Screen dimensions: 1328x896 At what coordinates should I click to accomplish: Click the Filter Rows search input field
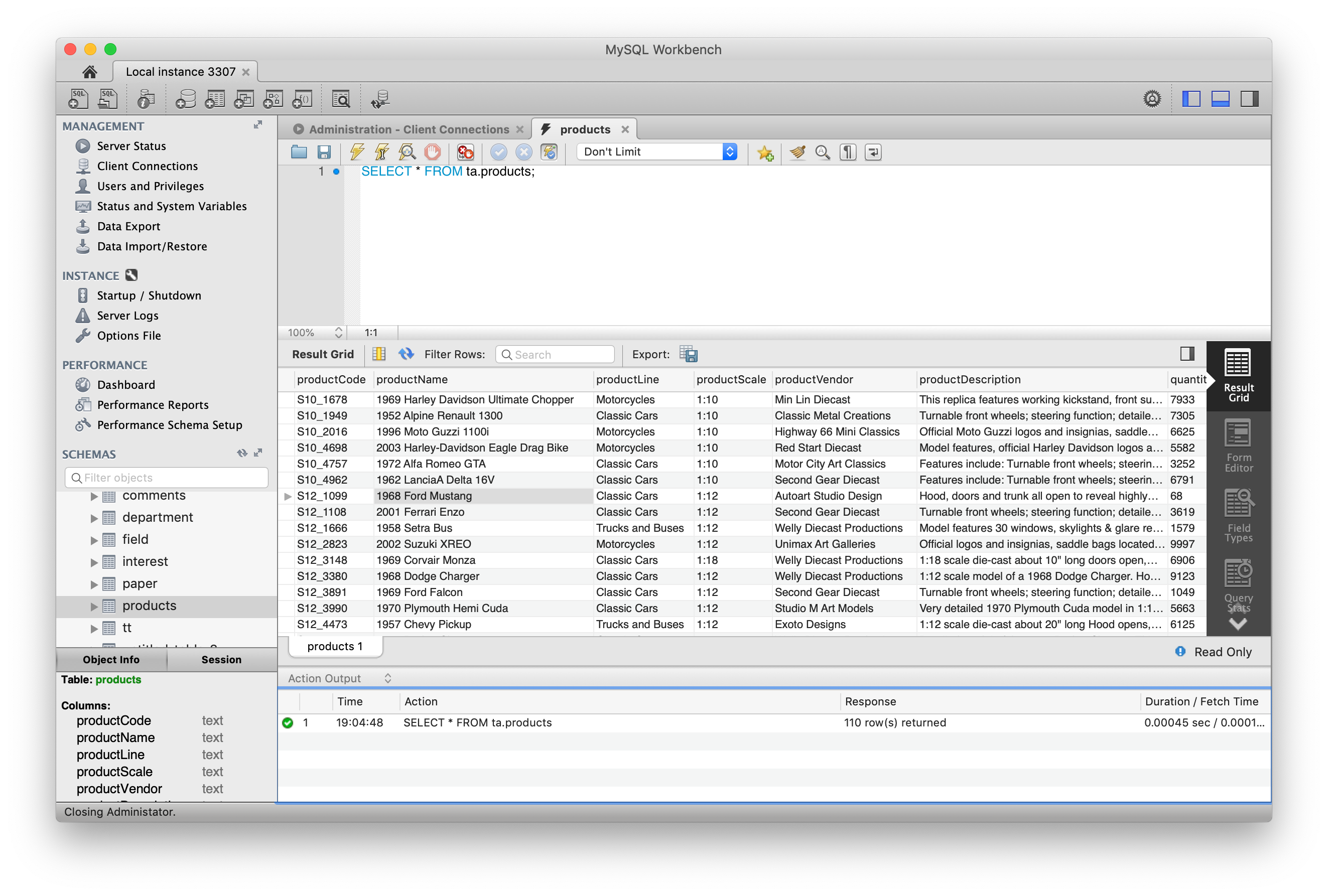click(554, 354)
